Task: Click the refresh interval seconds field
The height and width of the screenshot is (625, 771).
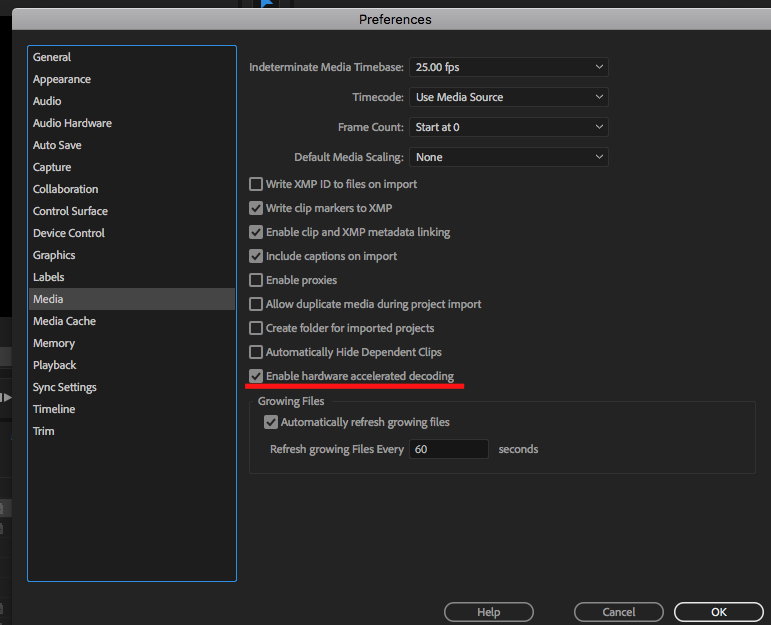Action: tap(448, 449)
